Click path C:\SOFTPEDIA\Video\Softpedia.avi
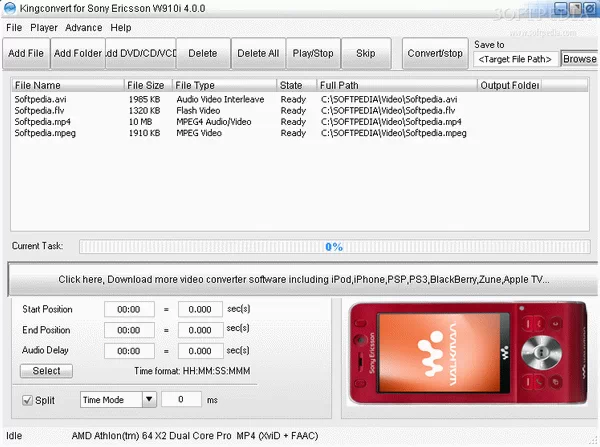Viewport: 600px width, 447px height. [x=389, y=100]
